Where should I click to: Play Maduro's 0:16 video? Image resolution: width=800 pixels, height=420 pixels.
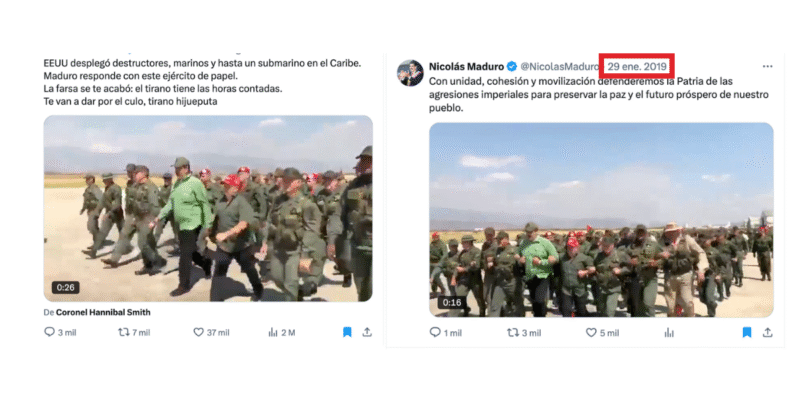[601, 220]
